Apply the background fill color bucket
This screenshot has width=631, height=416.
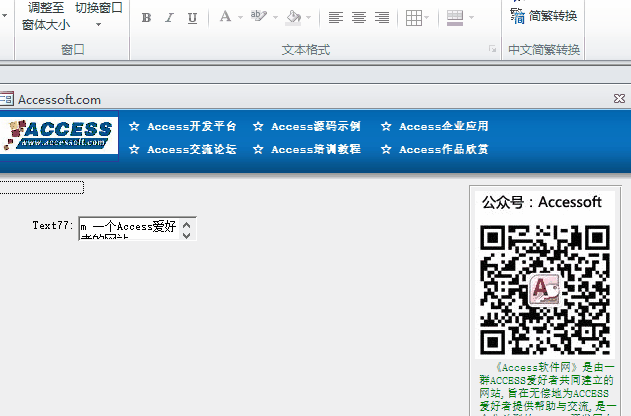coord(293,17)
